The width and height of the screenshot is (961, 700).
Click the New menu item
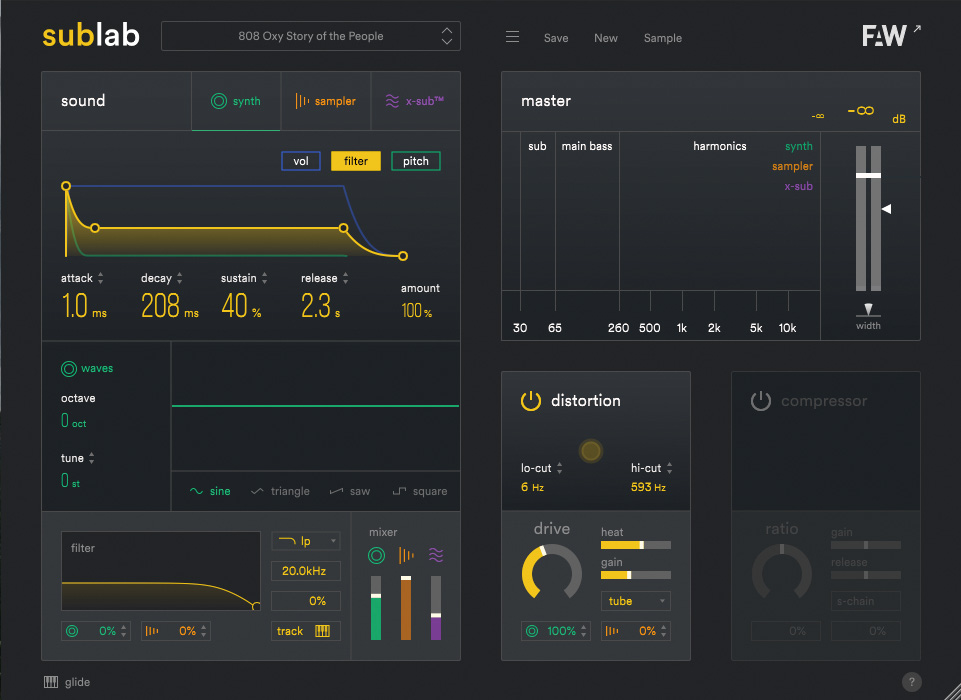coord(606,38)
